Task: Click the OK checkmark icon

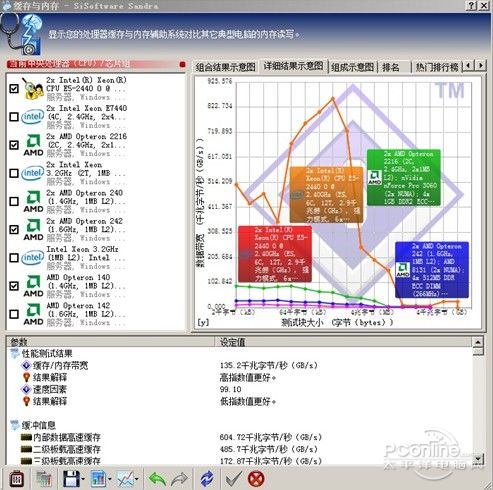Action: click(233, 479)
